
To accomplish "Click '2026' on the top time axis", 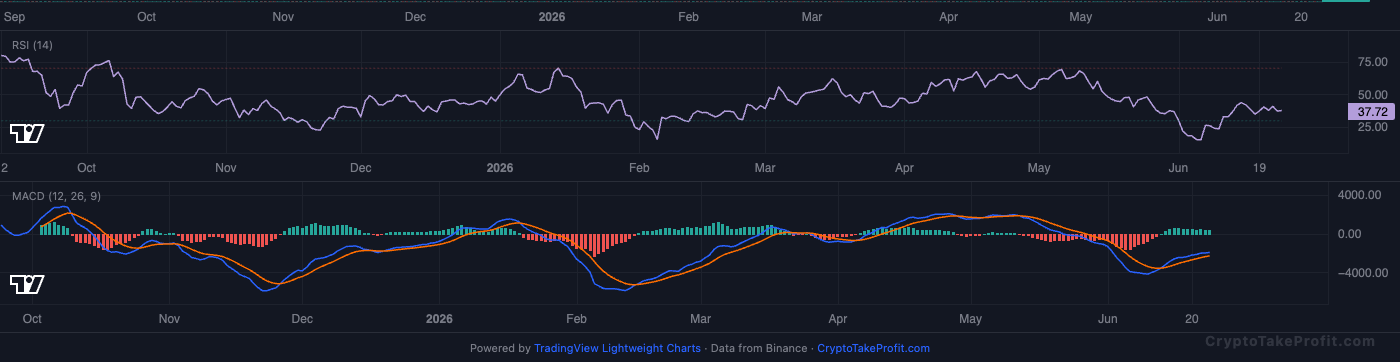I will coord(553,17).
